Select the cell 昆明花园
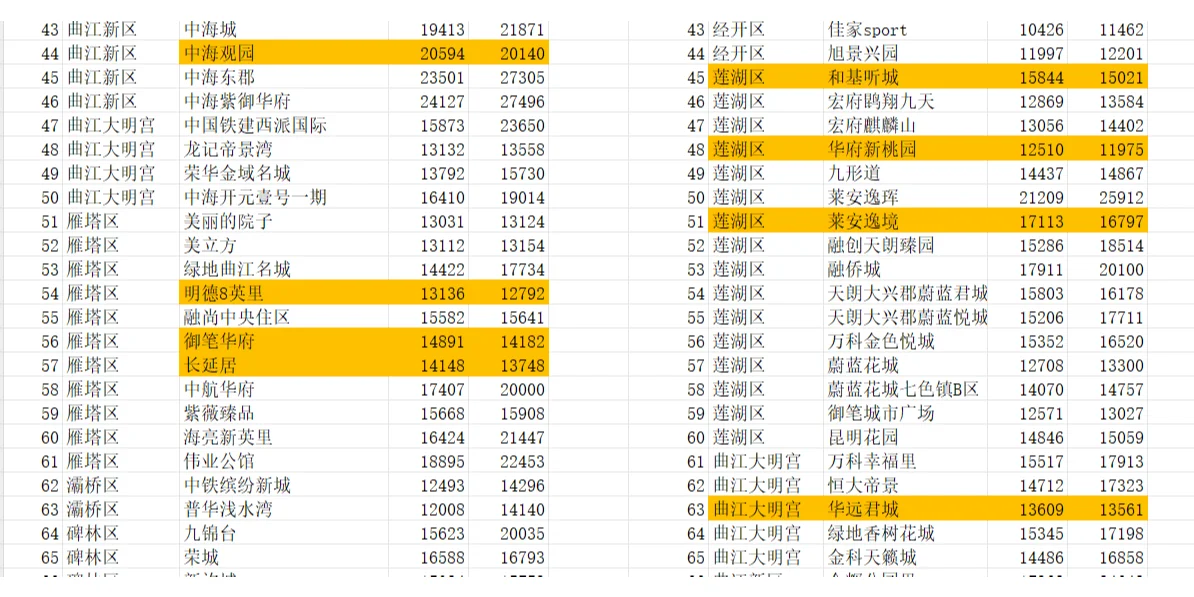The width and height of the screenshot is (1194, 597). [x=905, y=438]
